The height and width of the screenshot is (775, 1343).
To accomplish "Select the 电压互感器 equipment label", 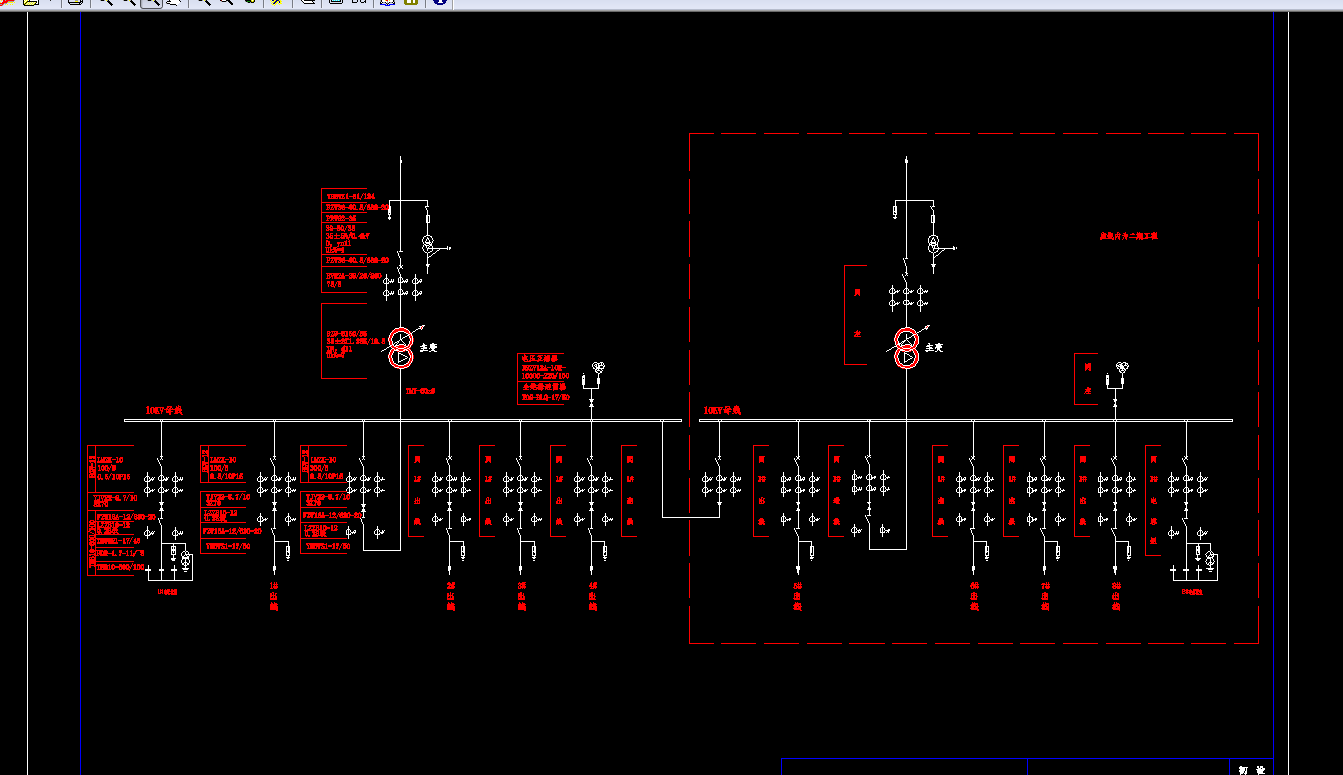I will [x=539, y=358].
